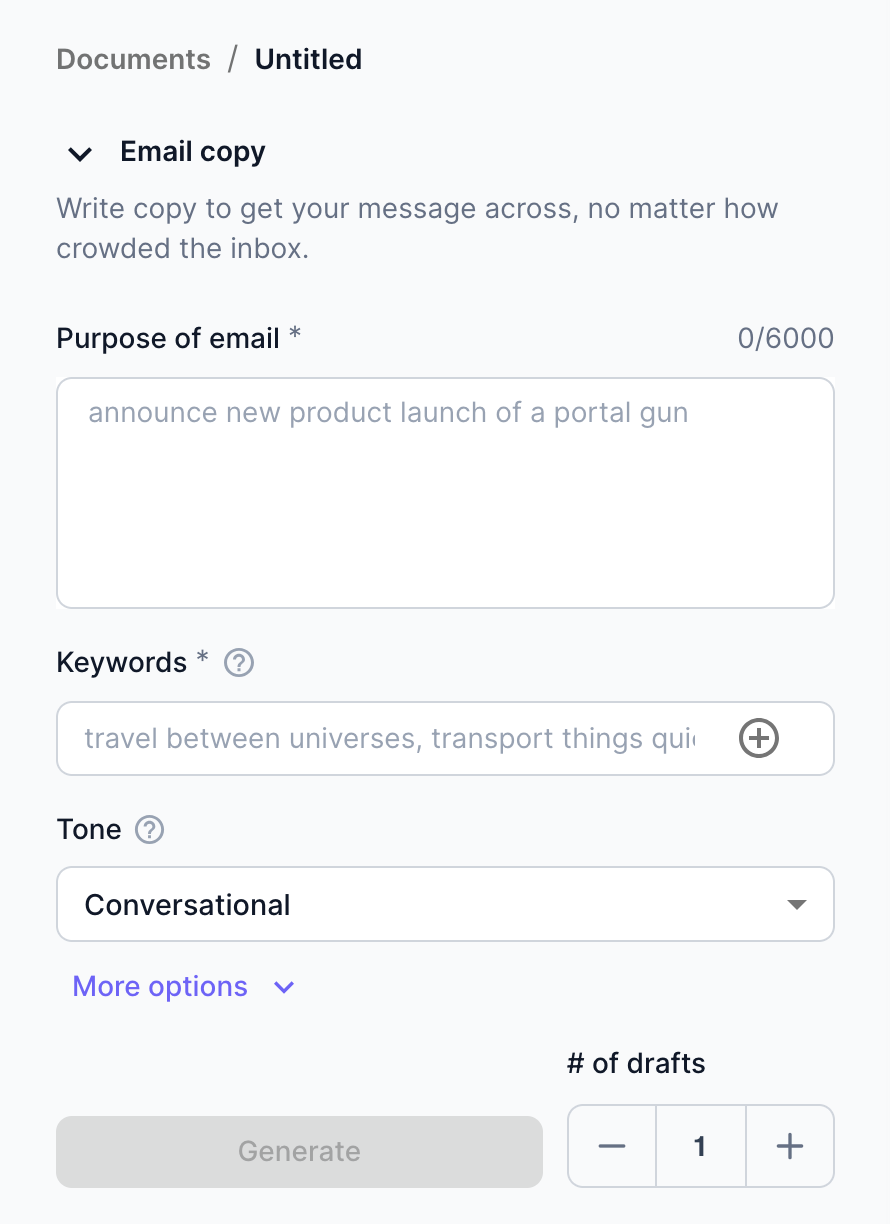Click the # of drafts label
The width and height of the screenshot is (890, 1224).
click(x=636, y=1063)
